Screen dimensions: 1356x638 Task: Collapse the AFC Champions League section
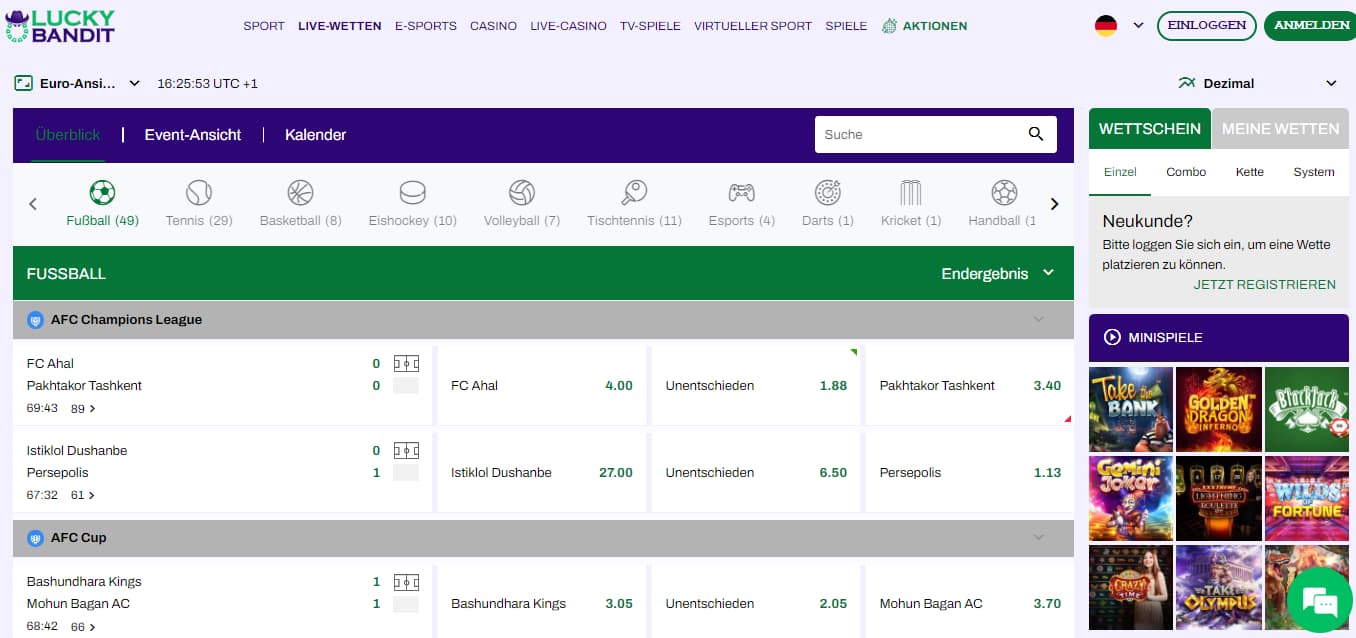coord(1038,320)
